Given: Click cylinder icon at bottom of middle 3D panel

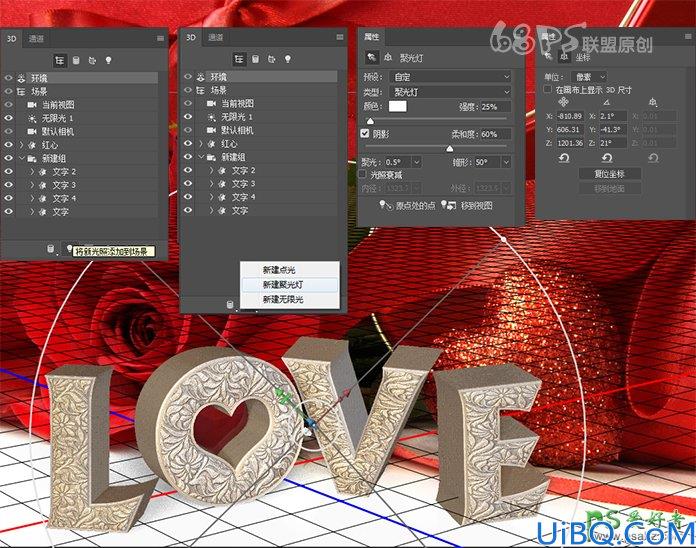Looking at the screenshot, I should (229, 305).
